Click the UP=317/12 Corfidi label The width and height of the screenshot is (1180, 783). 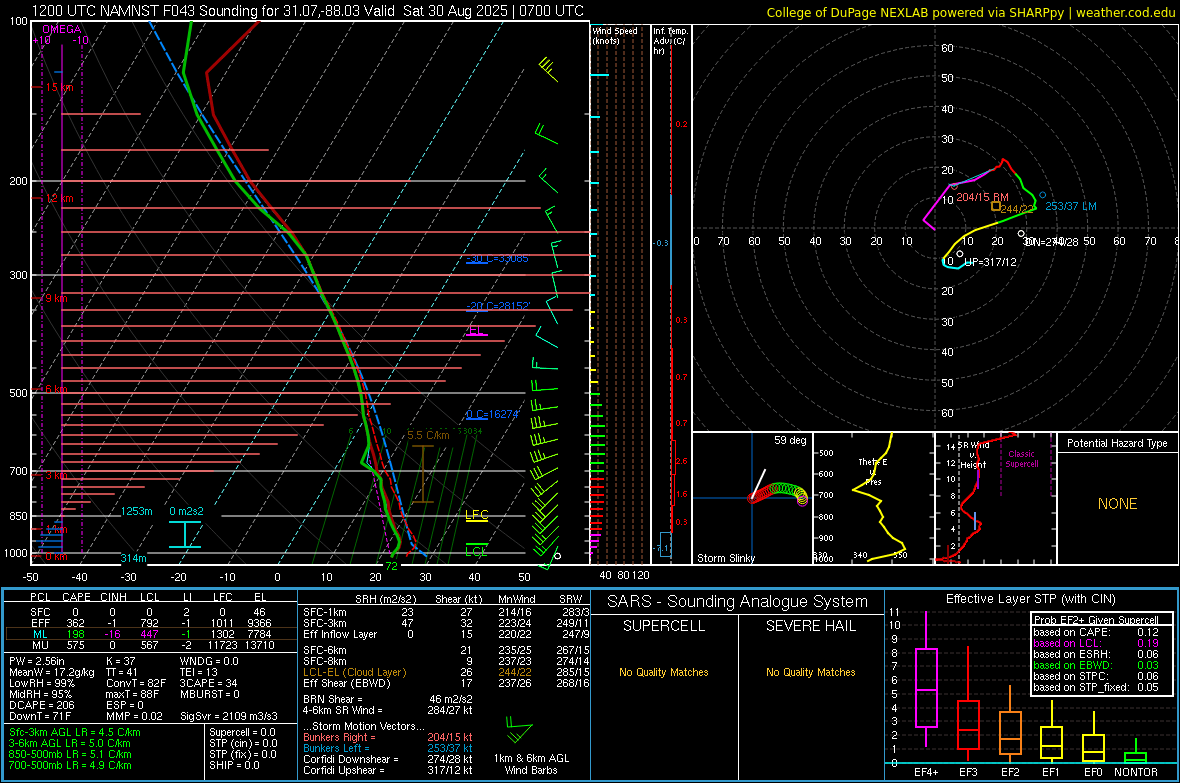point(990,262)
